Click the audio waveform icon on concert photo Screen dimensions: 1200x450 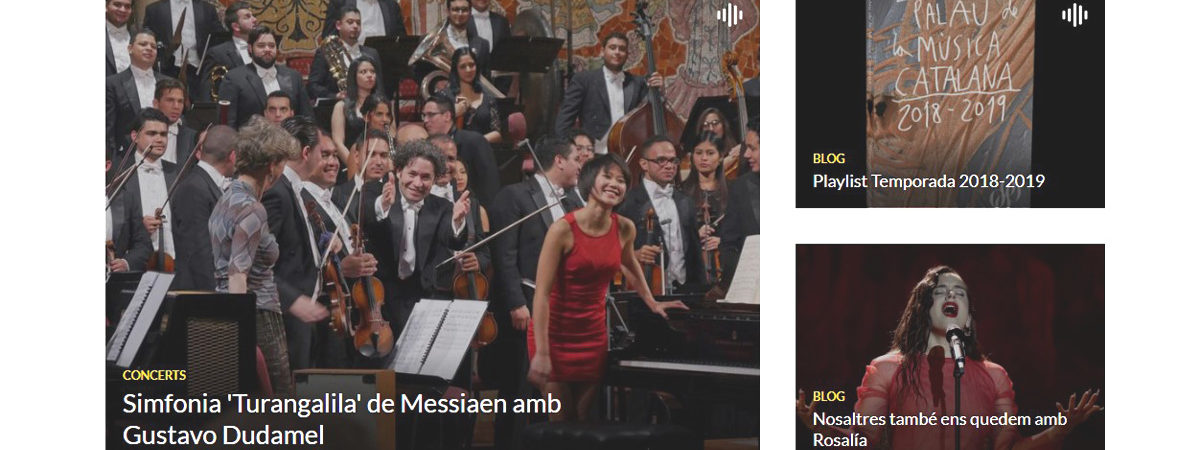point(730,15)
